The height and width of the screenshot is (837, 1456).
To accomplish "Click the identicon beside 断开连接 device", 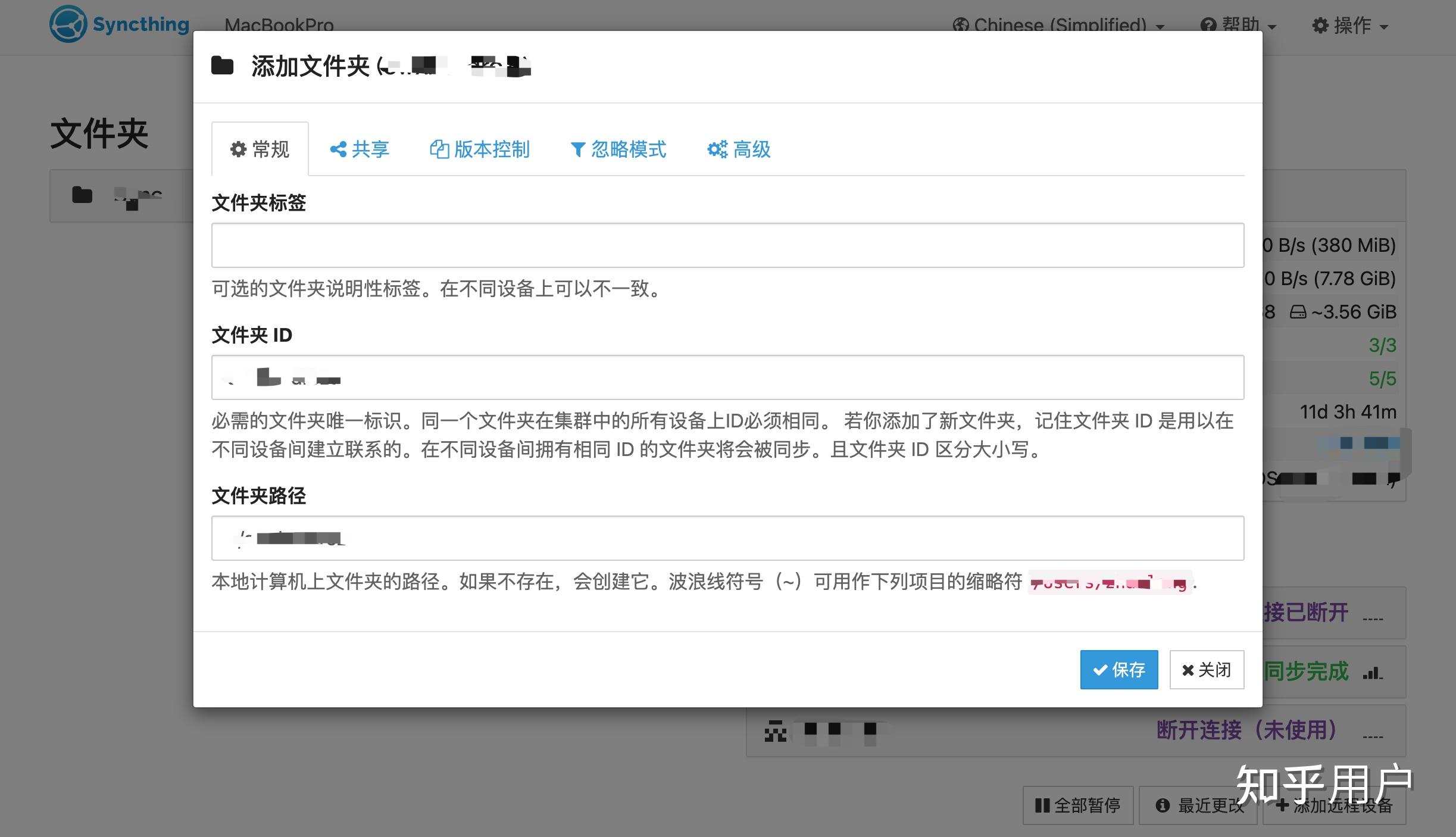I will [775, 731].
